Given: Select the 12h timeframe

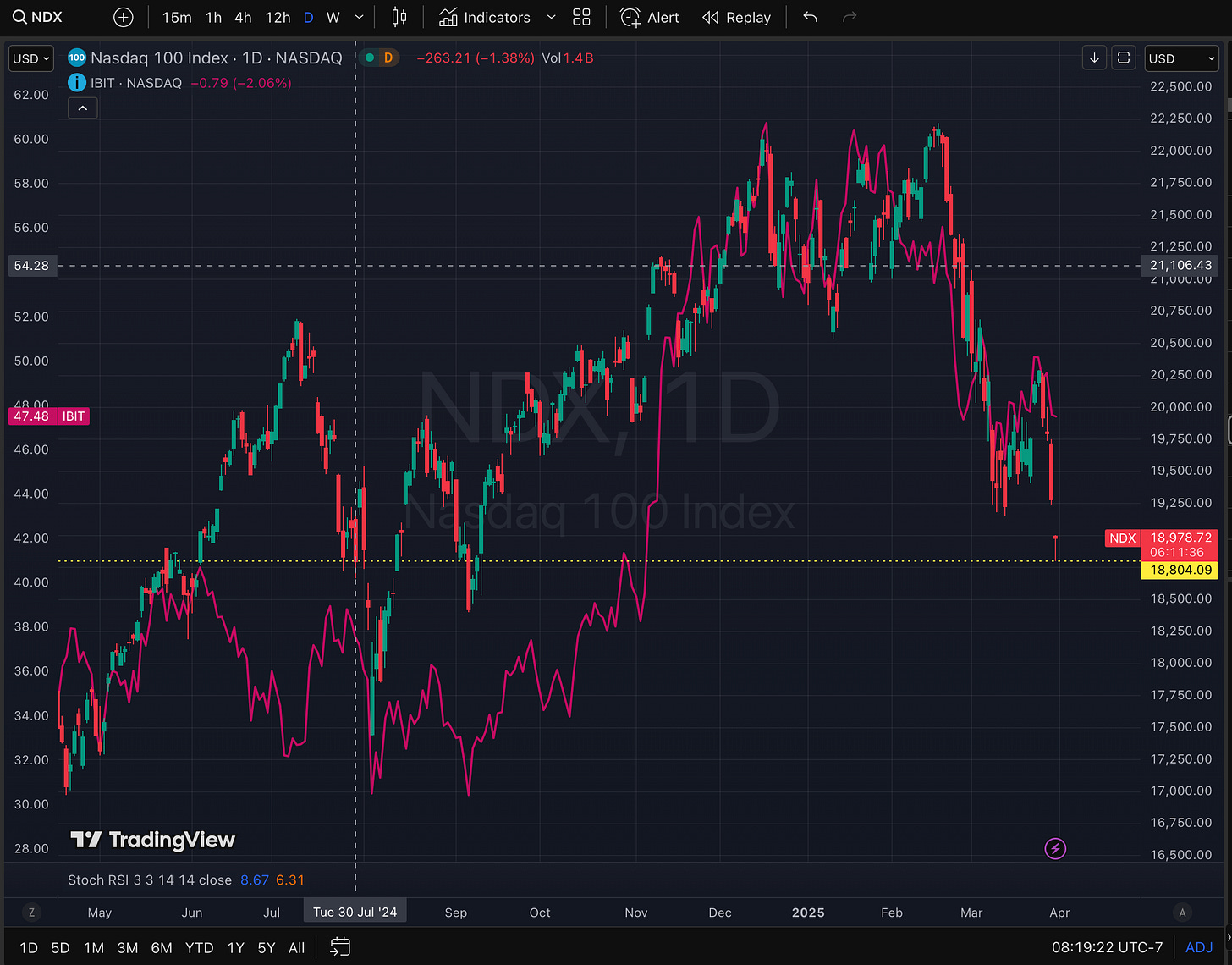Looking at the screenshot, I should 278,17.
